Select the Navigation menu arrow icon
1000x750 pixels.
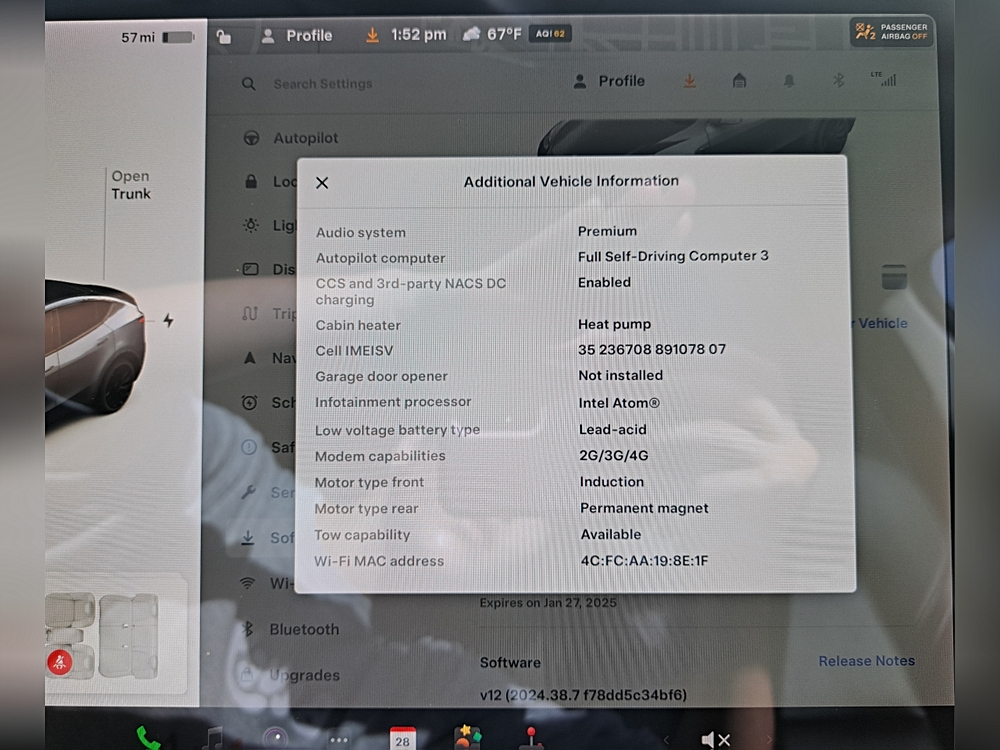[x=250, y=358]
